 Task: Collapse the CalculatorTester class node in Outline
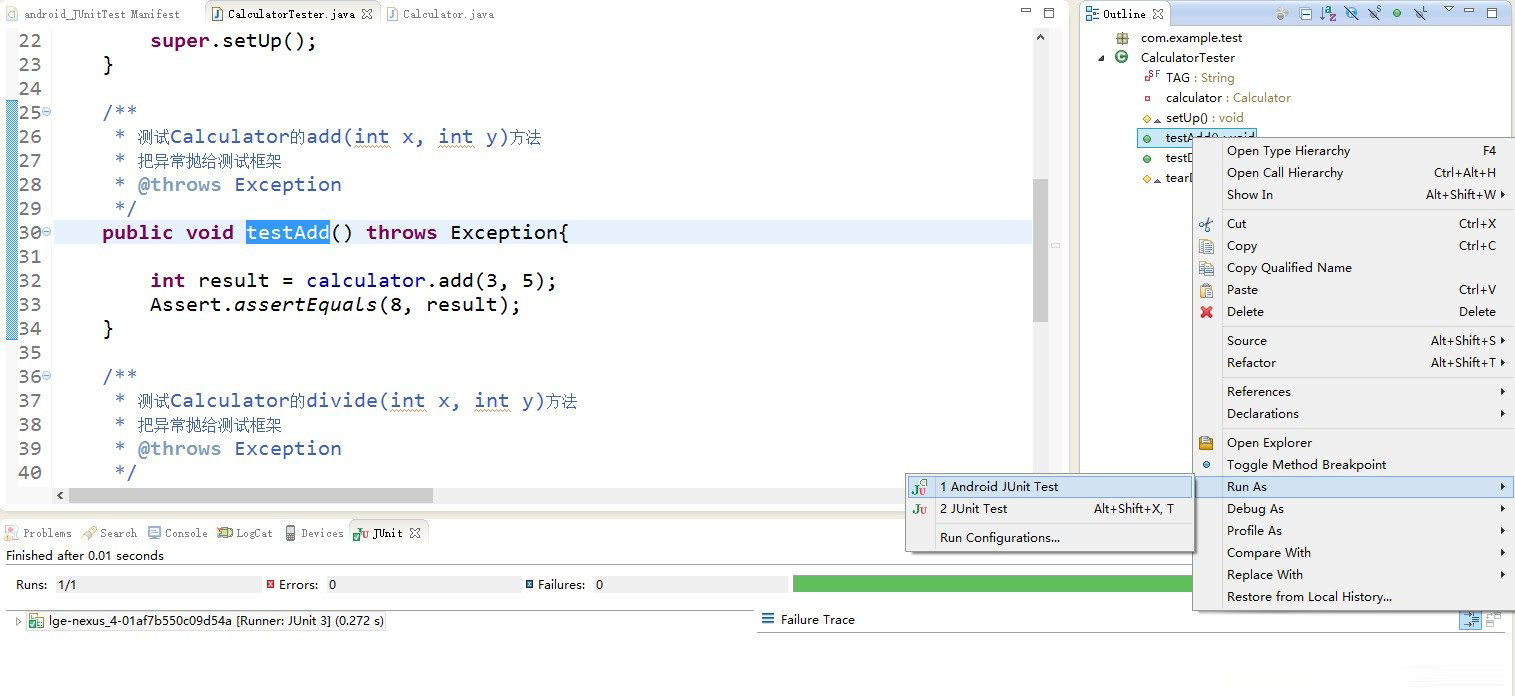click(1102, 58)
